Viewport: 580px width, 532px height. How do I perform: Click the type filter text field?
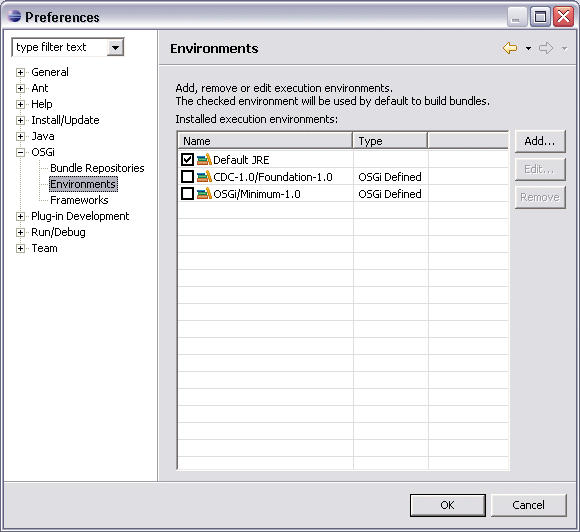60,47
